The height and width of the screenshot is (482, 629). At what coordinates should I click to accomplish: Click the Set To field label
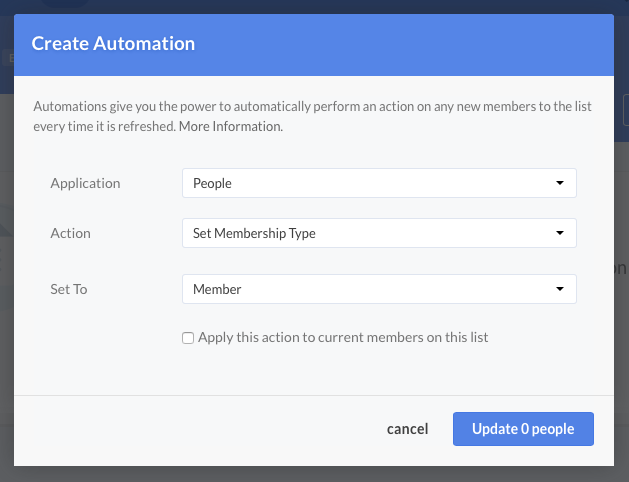click(x=69, y=290)
